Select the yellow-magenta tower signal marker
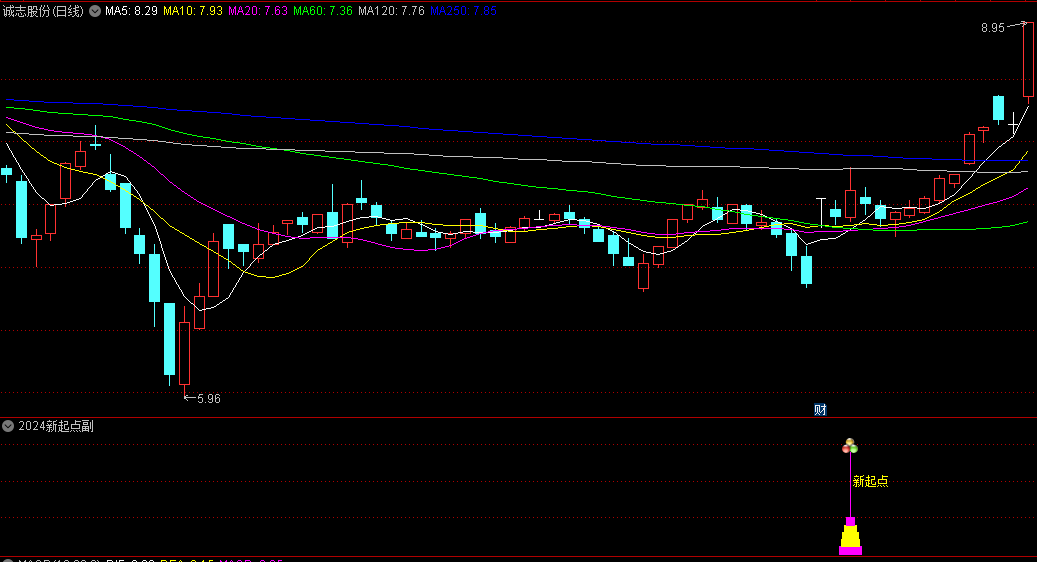This screenshot has width=1037, height=562. click(850, 536)
